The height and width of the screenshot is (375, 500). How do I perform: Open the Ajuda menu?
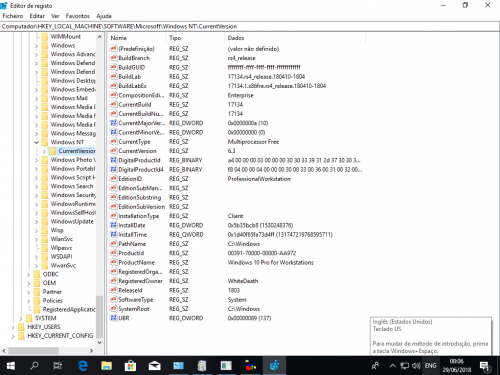click(104, 16)
